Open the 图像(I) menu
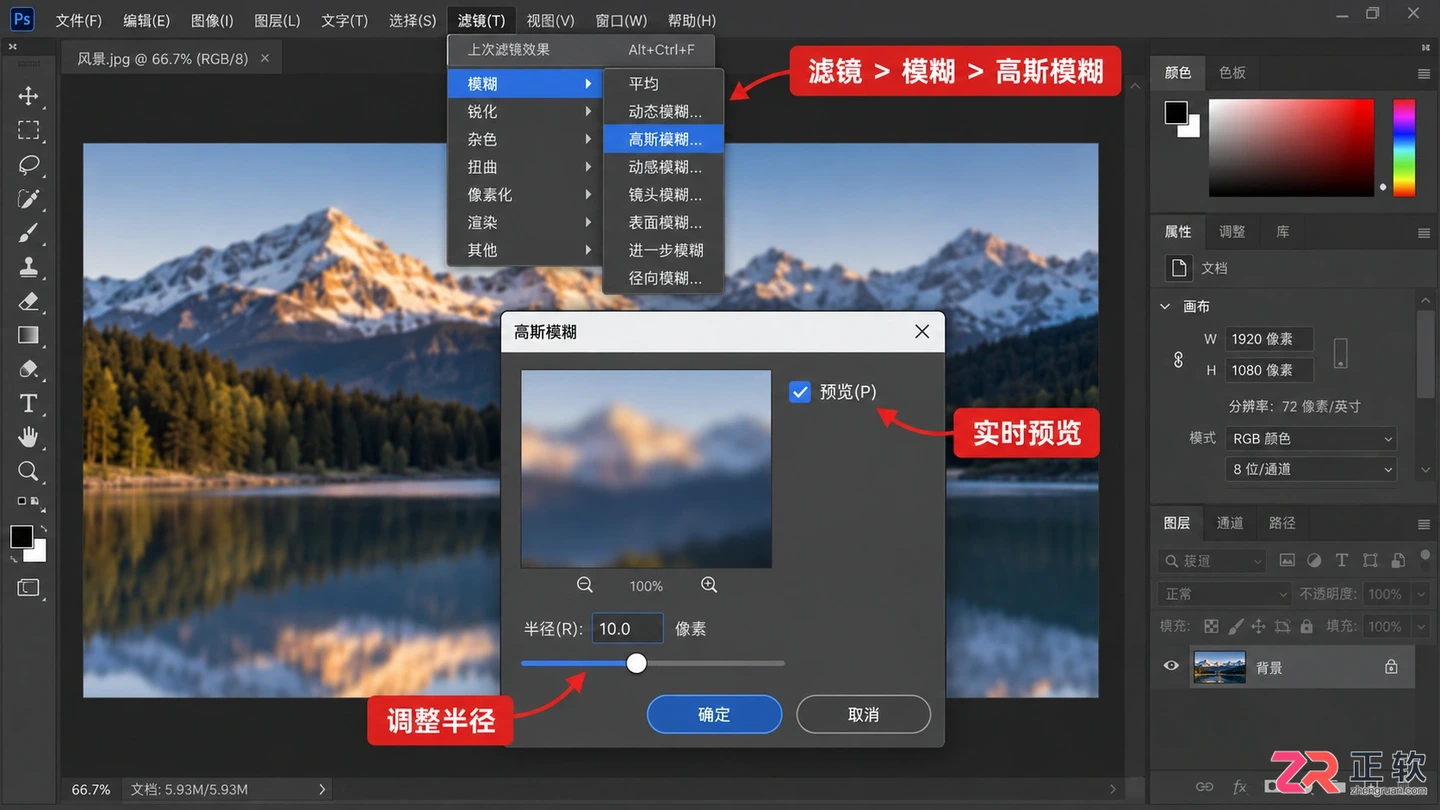Viewport: 1440px width, 810px height. point(212,20)
